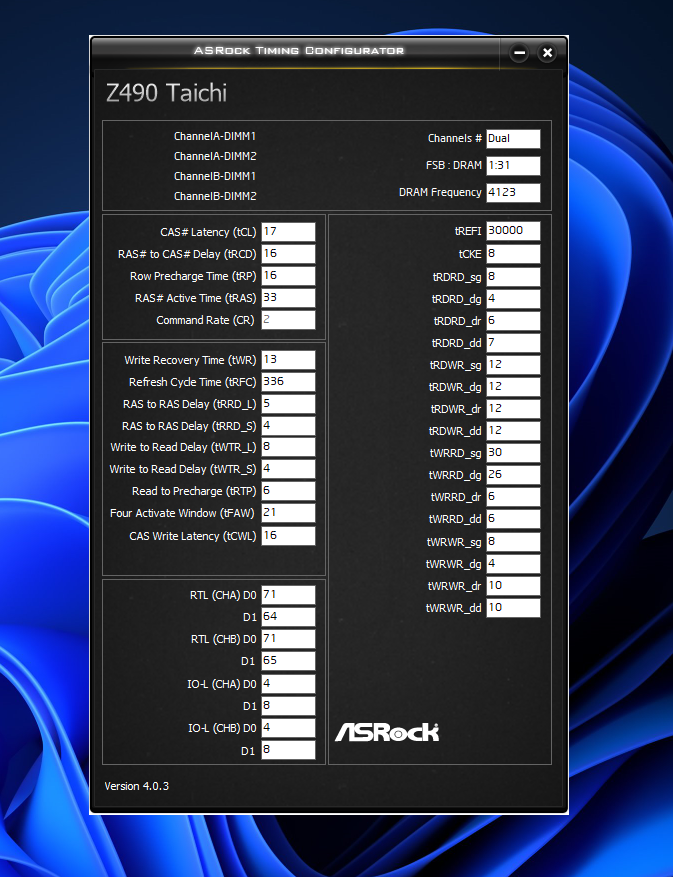Image resolution: width=673 pixels, height=877 pixels.
Task: Select the tWRWR_dg value field
Action: tap(513, 563)
